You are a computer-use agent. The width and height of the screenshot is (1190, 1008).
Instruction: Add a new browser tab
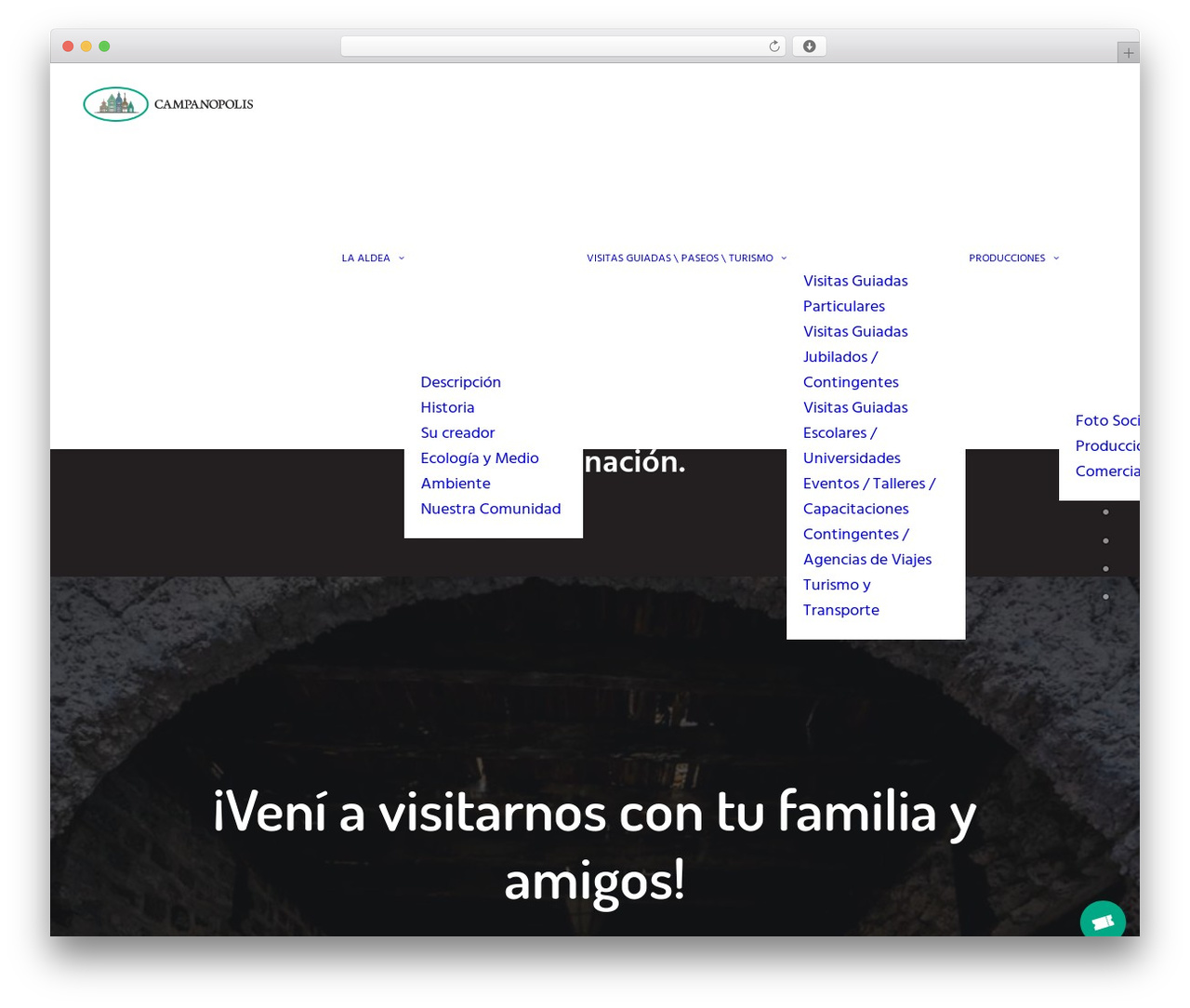1128,53
